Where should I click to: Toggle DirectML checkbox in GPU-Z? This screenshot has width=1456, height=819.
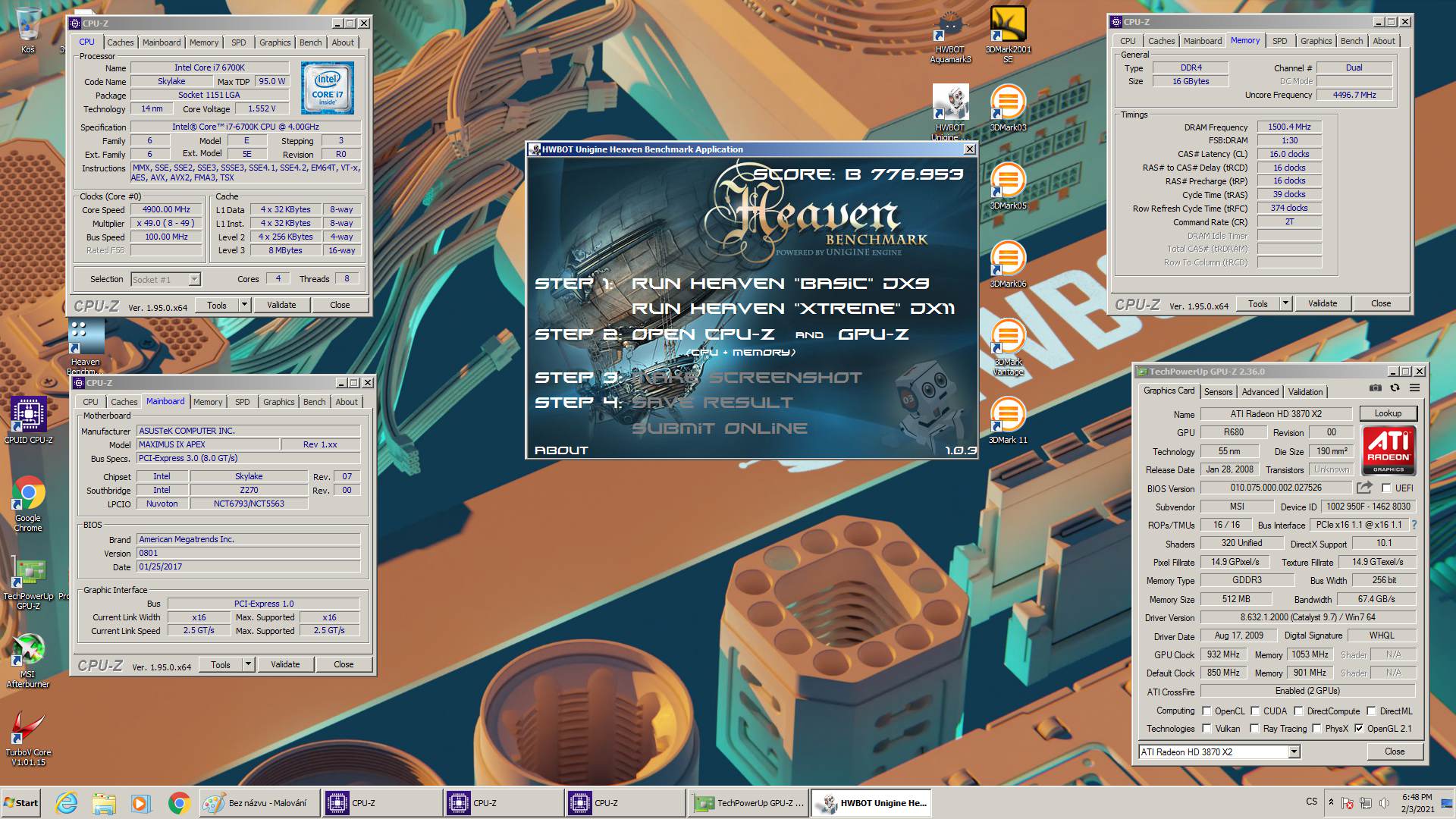pyautogui.click(x=1371, y=711)
